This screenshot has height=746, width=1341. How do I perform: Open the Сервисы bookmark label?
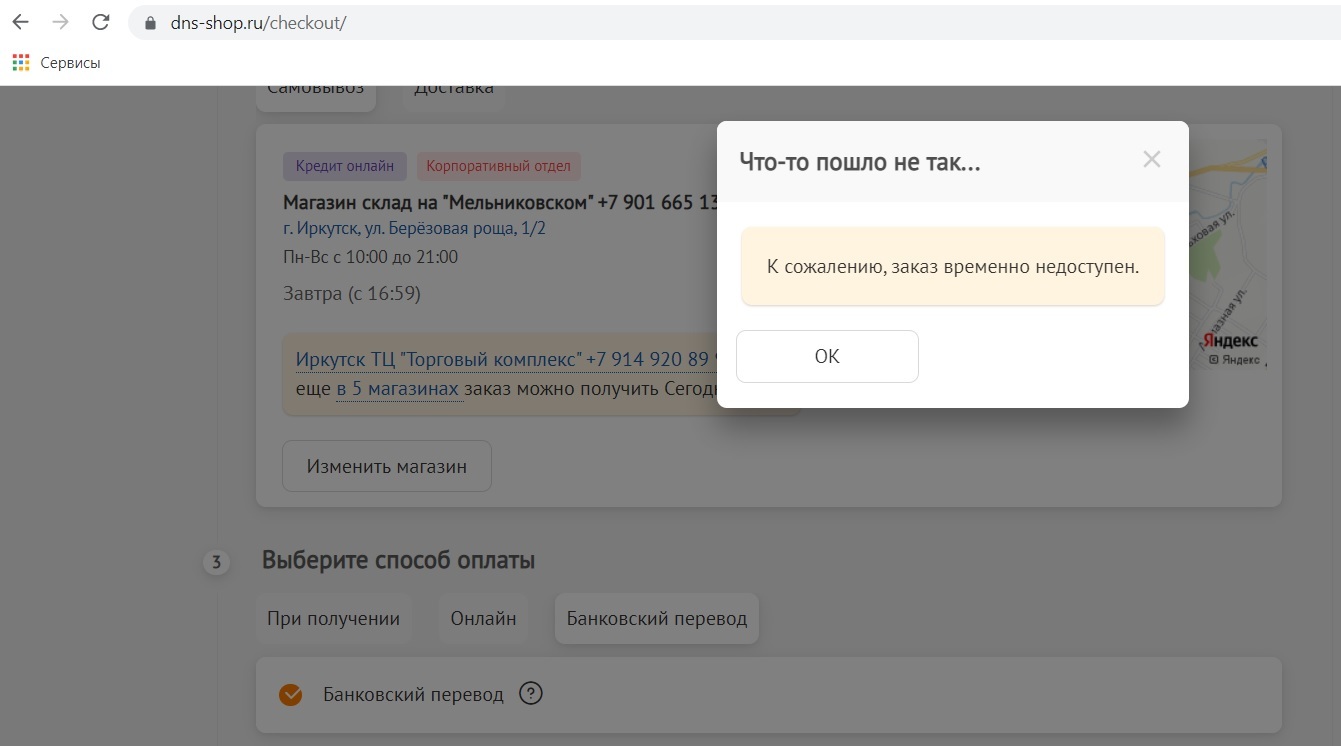[70, 63]
